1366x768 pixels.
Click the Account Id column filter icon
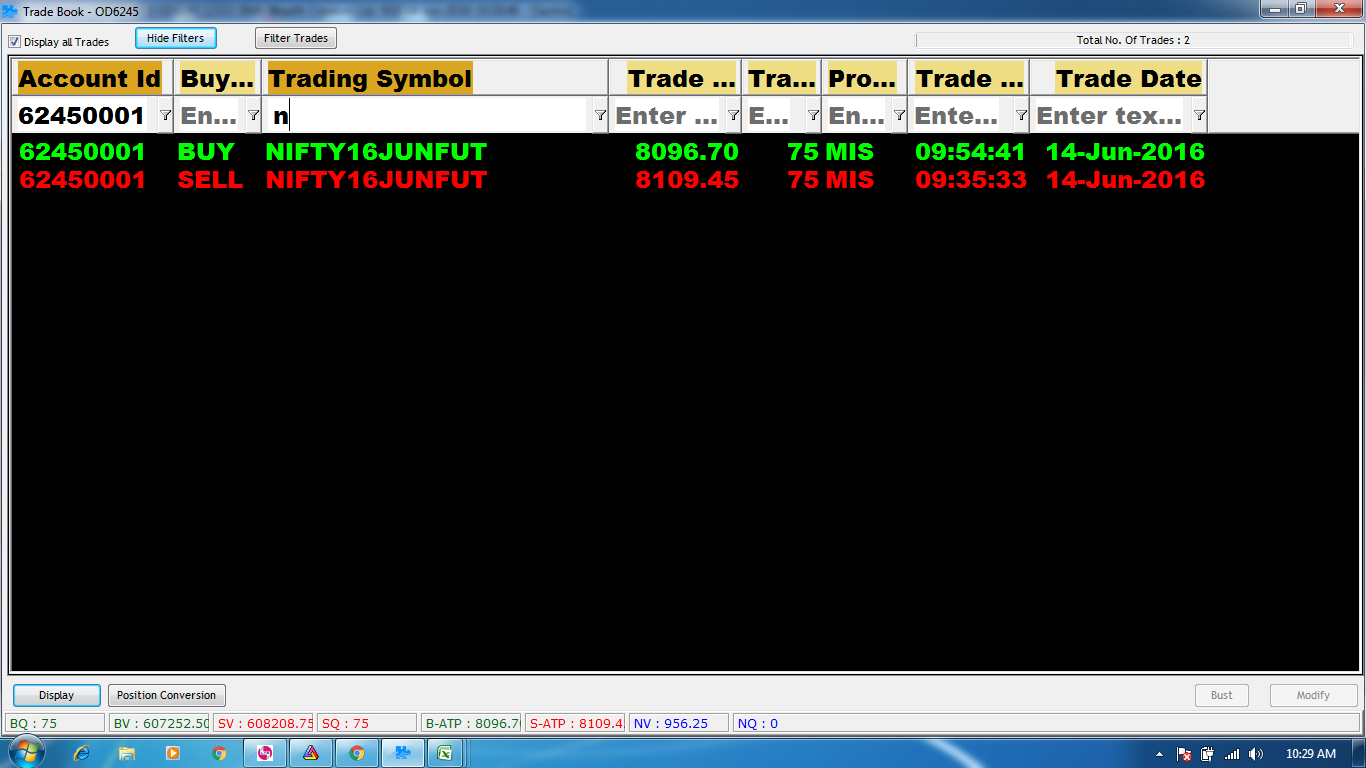(x=165, y=116)
